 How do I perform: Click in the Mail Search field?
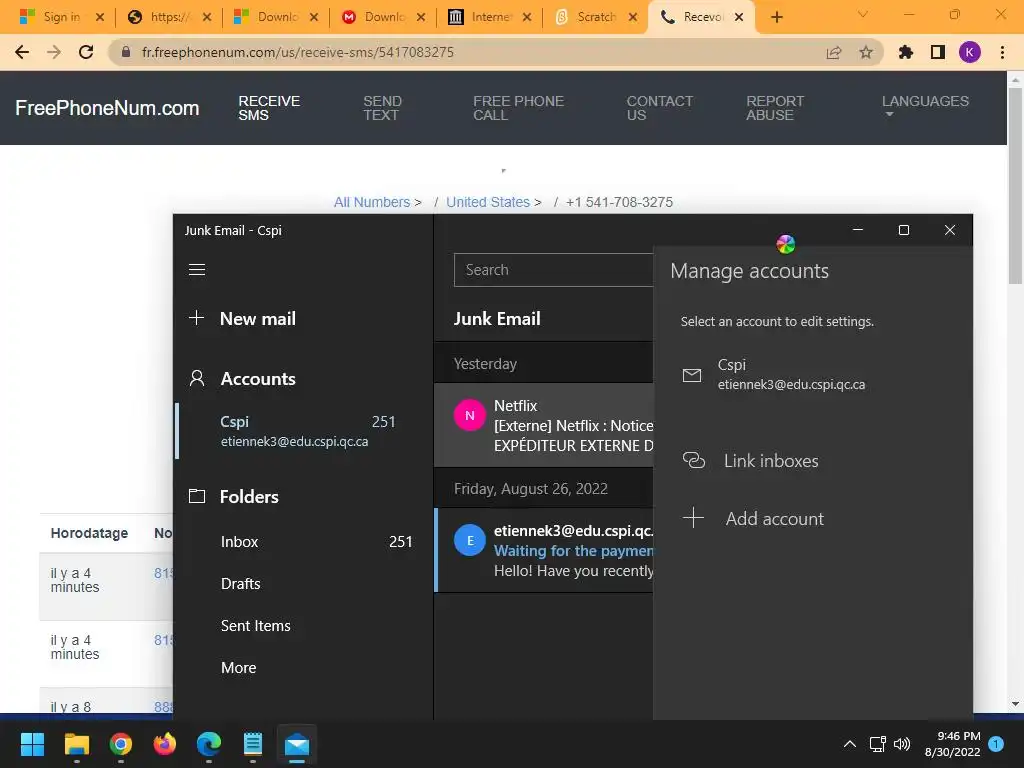click(x=554, y=270)
